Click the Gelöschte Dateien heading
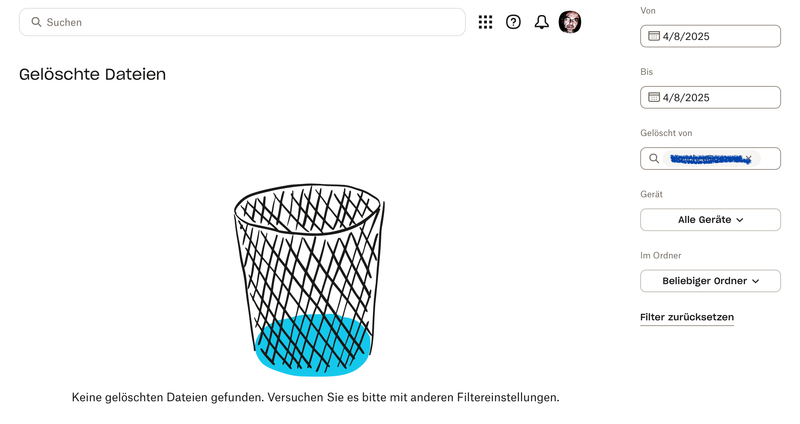Image resolution: width=800 pixels, height=424 pixels. 92,74
